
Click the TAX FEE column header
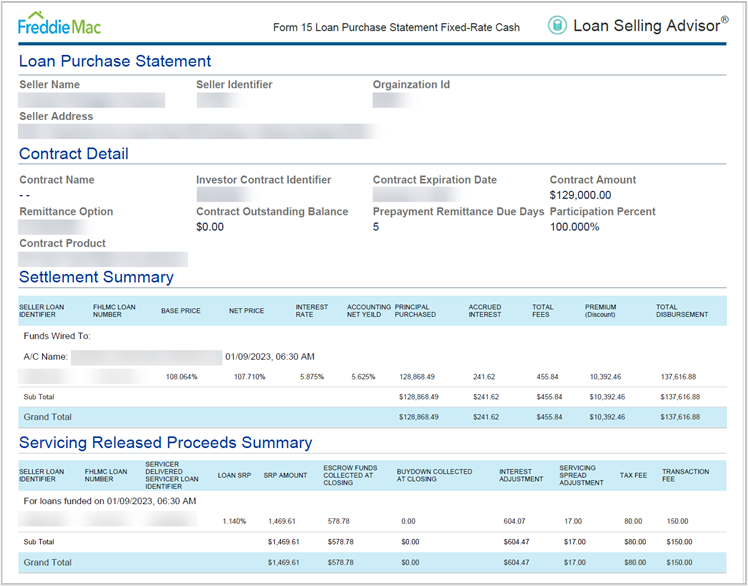[634, 475]
